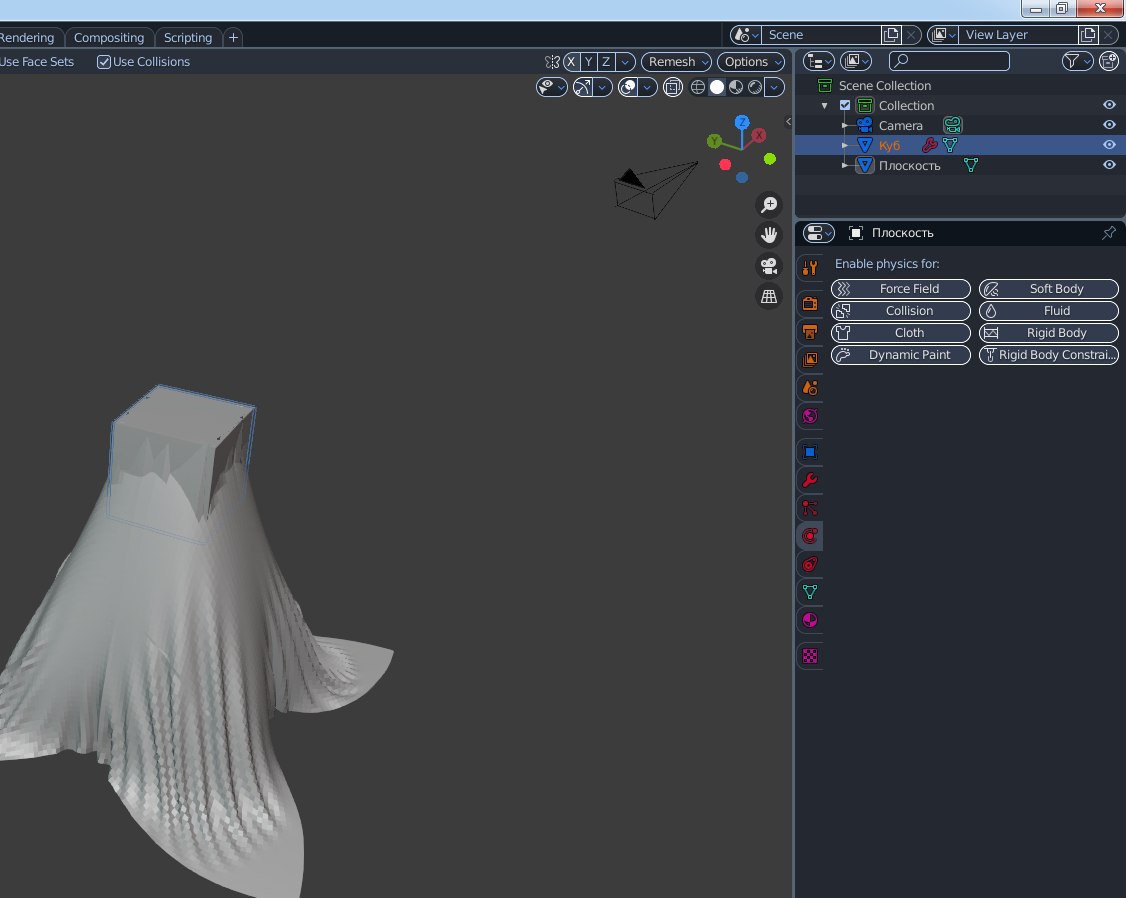1126x898 pixels.
Task: Click the hand pan-view gizmo
Action: coord(769,235)
